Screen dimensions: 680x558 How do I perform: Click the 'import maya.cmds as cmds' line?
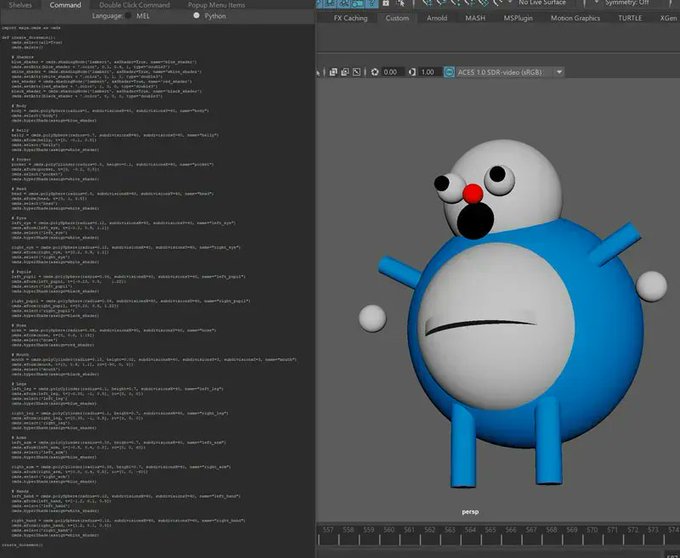point(31,28)
